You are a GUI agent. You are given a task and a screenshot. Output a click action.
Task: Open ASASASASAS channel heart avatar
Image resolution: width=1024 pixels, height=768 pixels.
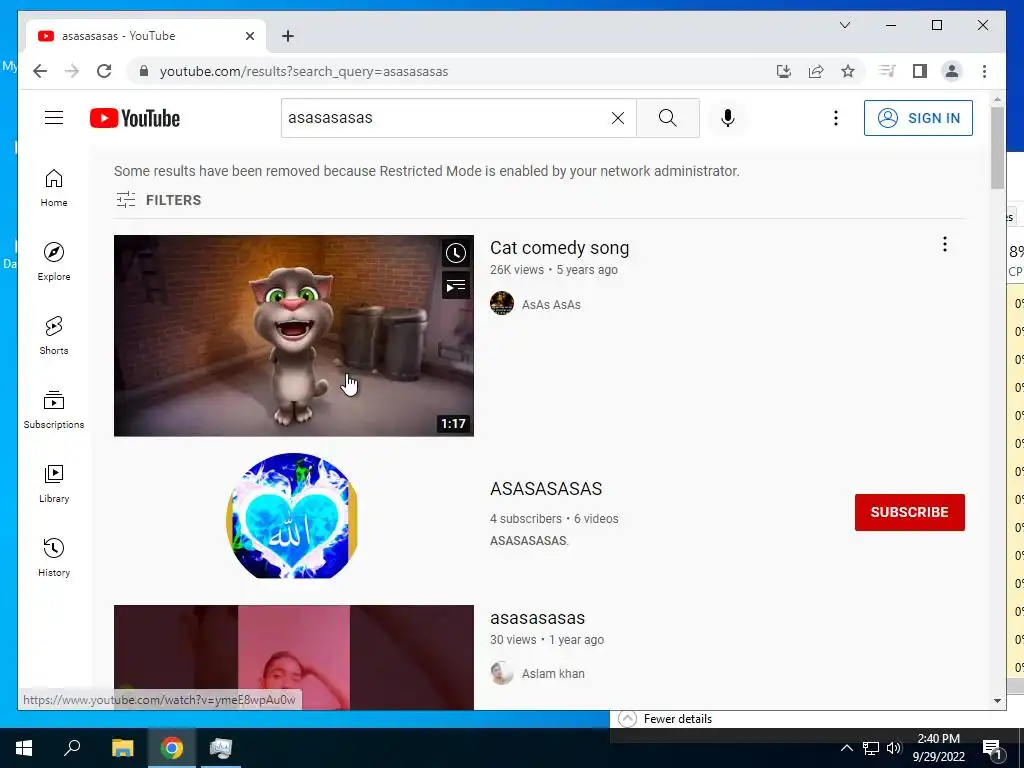click(291, 516)
